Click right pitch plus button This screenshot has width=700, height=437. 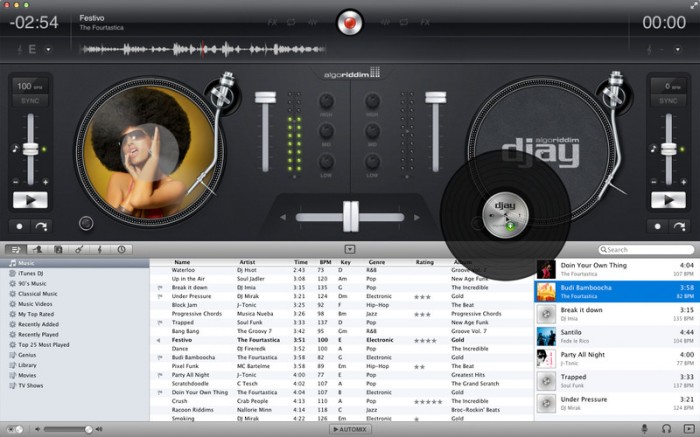click(x=683, y=182)
